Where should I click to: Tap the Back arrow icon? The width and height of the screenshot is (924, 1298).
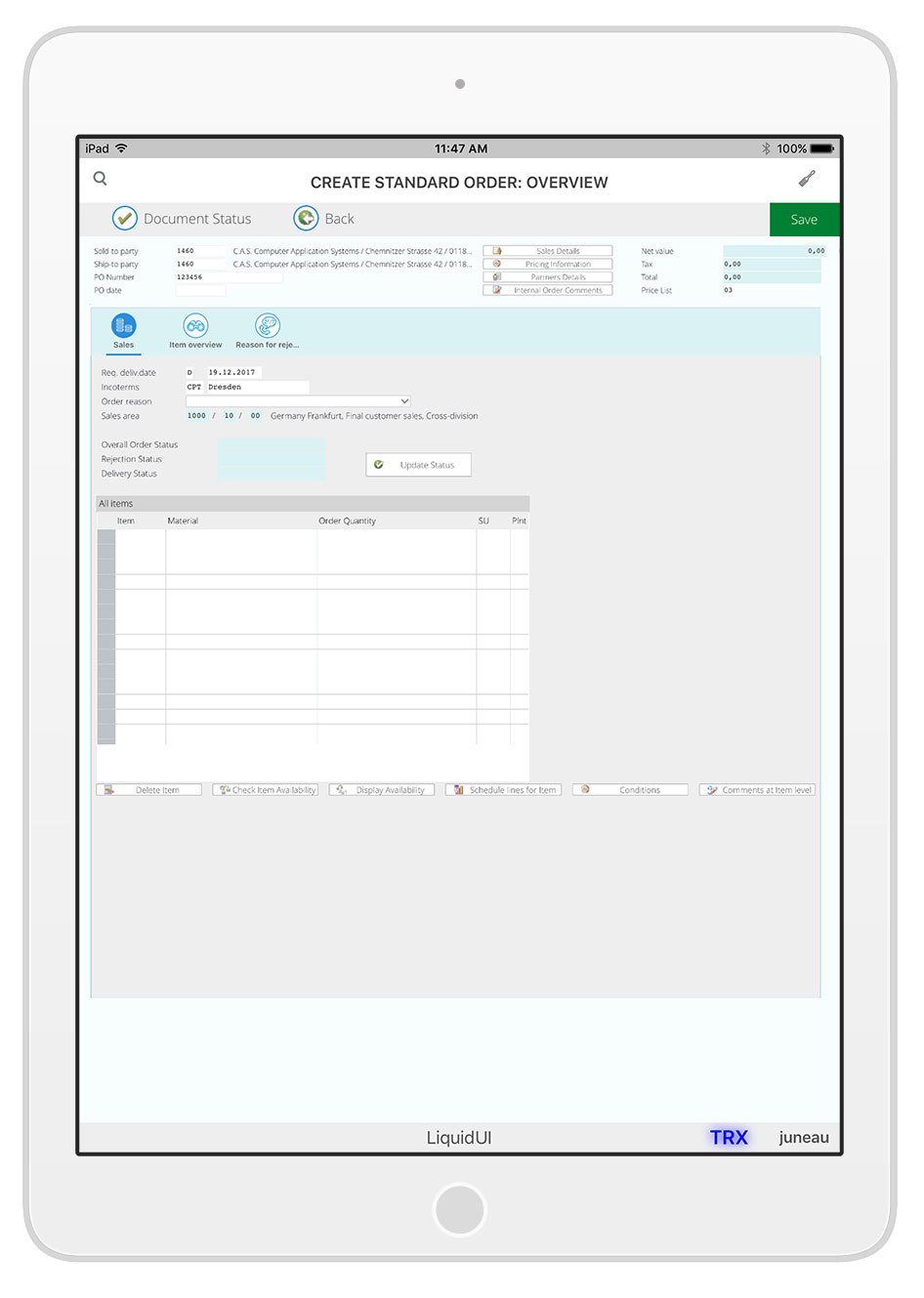click(x=306, y=219)
